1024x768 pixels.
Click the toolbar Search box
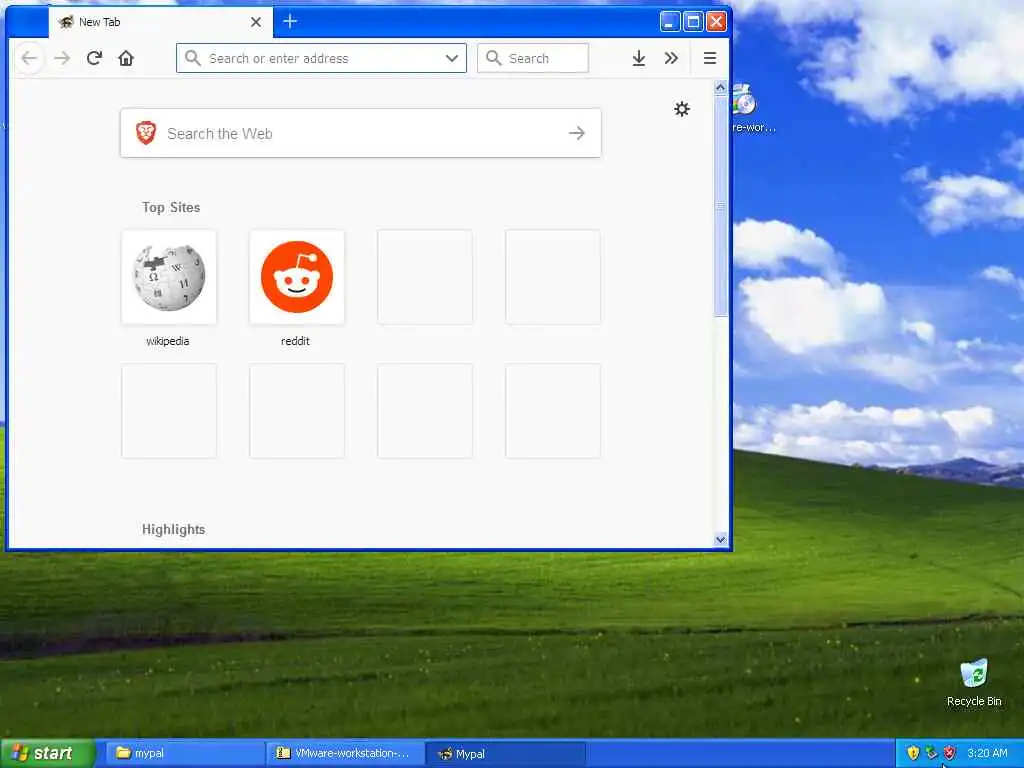pyautogui.click(x=533, y=58)
